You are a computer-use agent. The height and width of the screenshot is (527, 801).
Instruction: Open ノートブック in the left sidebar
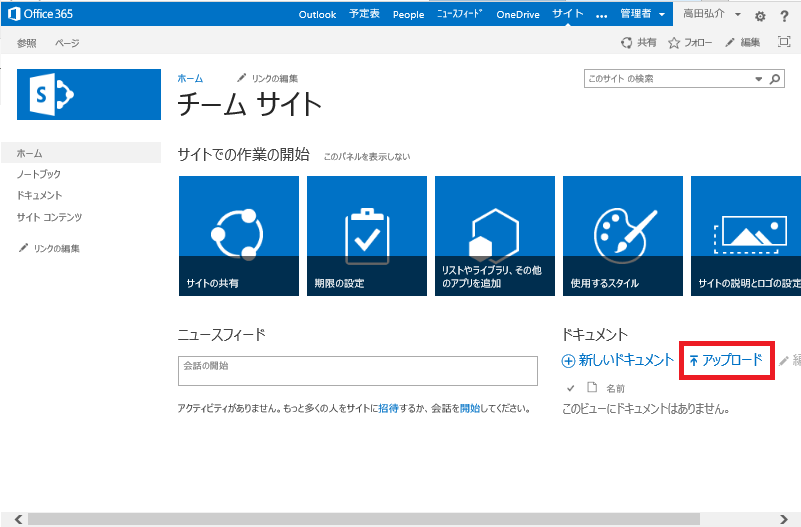coord(39,174)
